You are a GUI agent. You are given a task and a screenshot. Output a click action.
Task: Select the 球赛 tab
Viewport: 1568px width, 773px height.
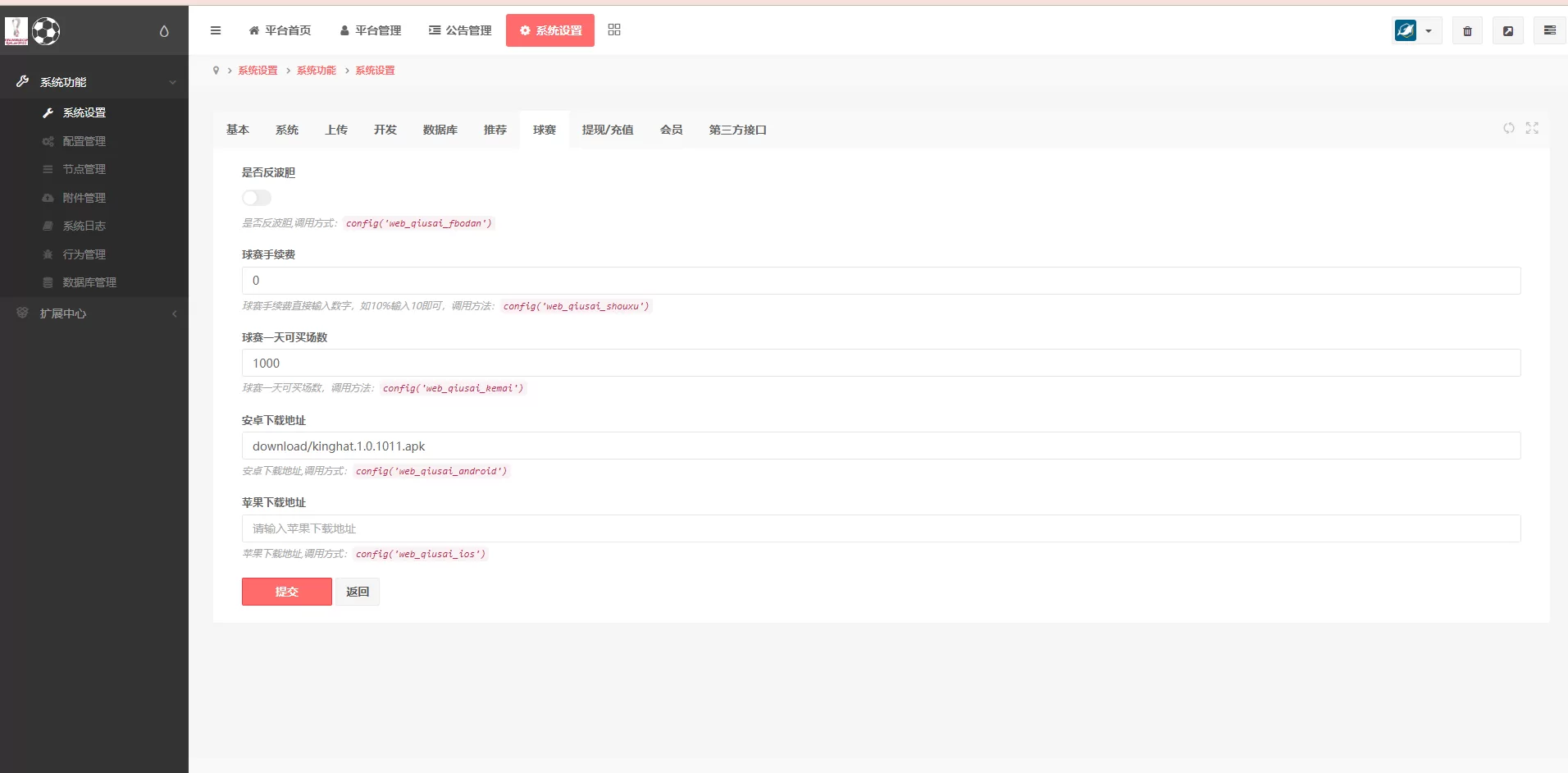tap(545, 130)
